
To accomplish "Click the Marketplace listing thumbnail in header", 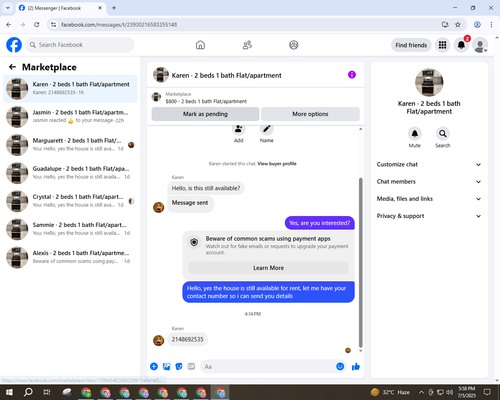I will [x=156, y=97].
